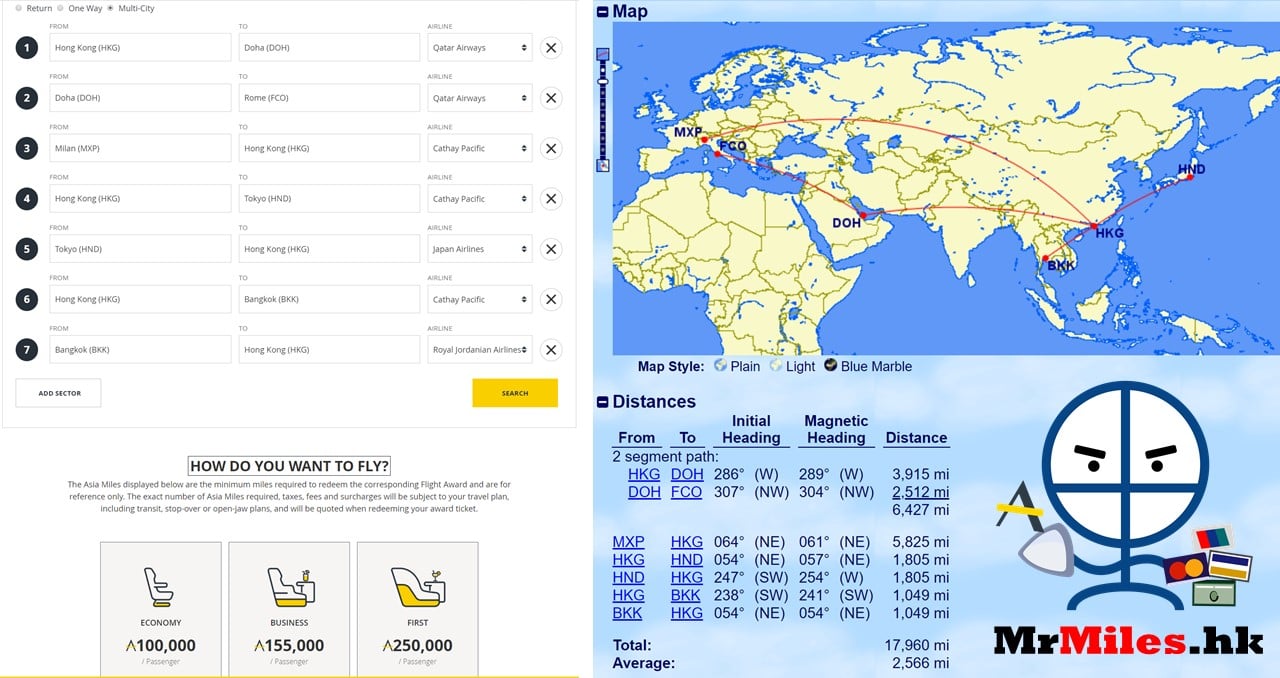Screen dimensions: 1280x678
Task: Select the Return trip radio button
Action: pyautogui.click(x=18, y=8)
